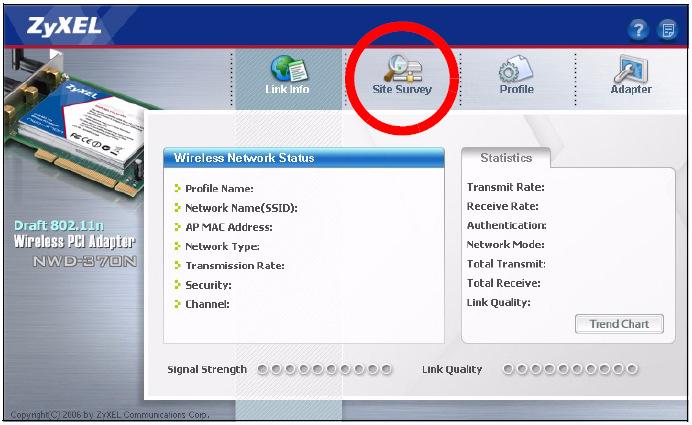Click the Profile Name label
This screenshot has height=425, width=692.
point(219,188)
